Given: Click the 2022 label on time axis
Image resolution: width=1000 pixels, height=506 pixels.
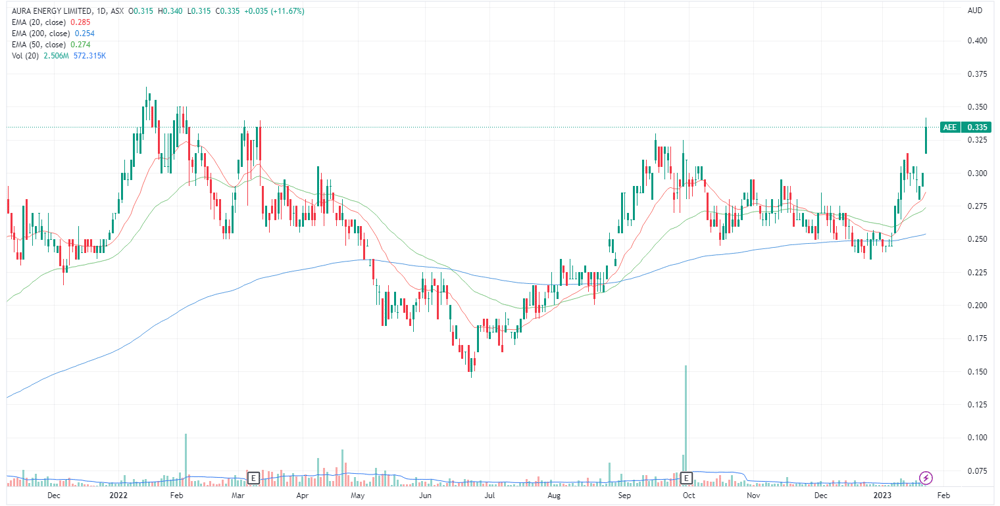Looking at the screenshot, I should (x=118, y=495).
